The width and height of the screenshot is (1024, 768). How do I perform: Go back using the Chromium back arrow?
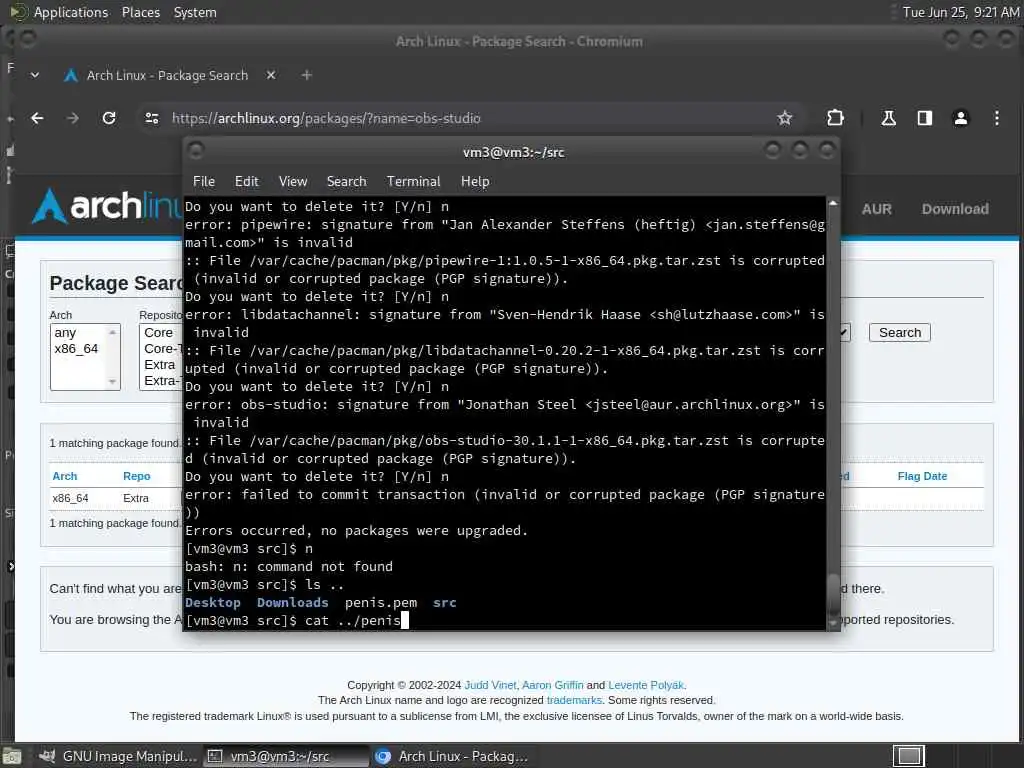pos(37,118)
